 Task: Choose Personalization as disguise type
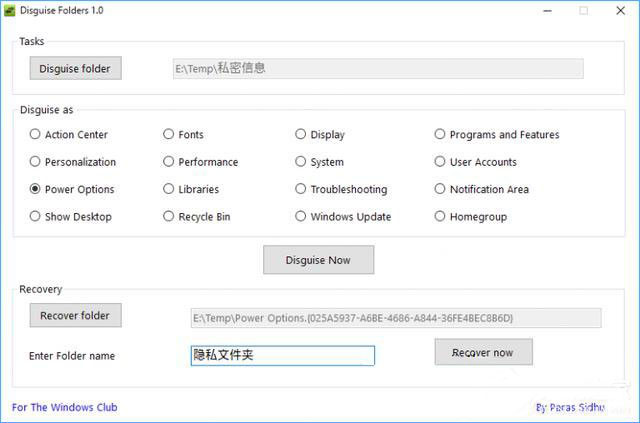click(x=36, y=162)
